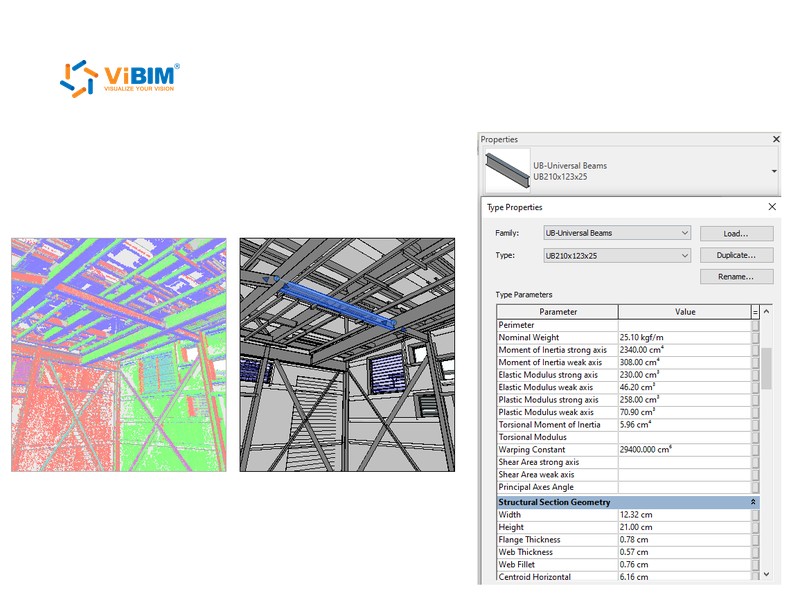The height and width of the screenshot is (600, 800).
Task: Select the Principal Axes Angle parameter label
Action: pos(536,487)
